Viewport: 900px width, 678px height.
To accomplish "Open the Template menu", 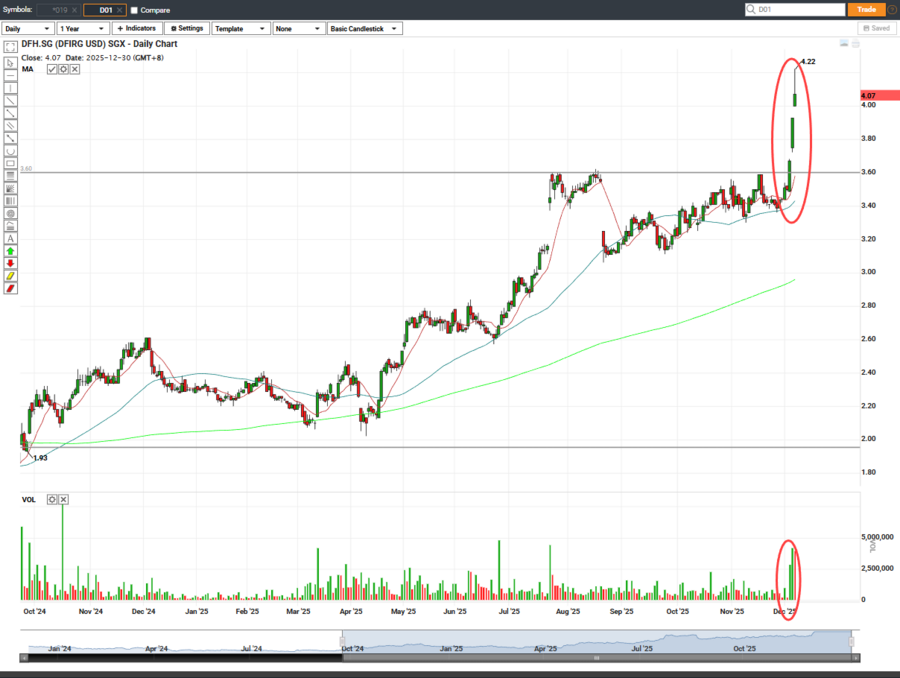I will click(x=240, y=29).
